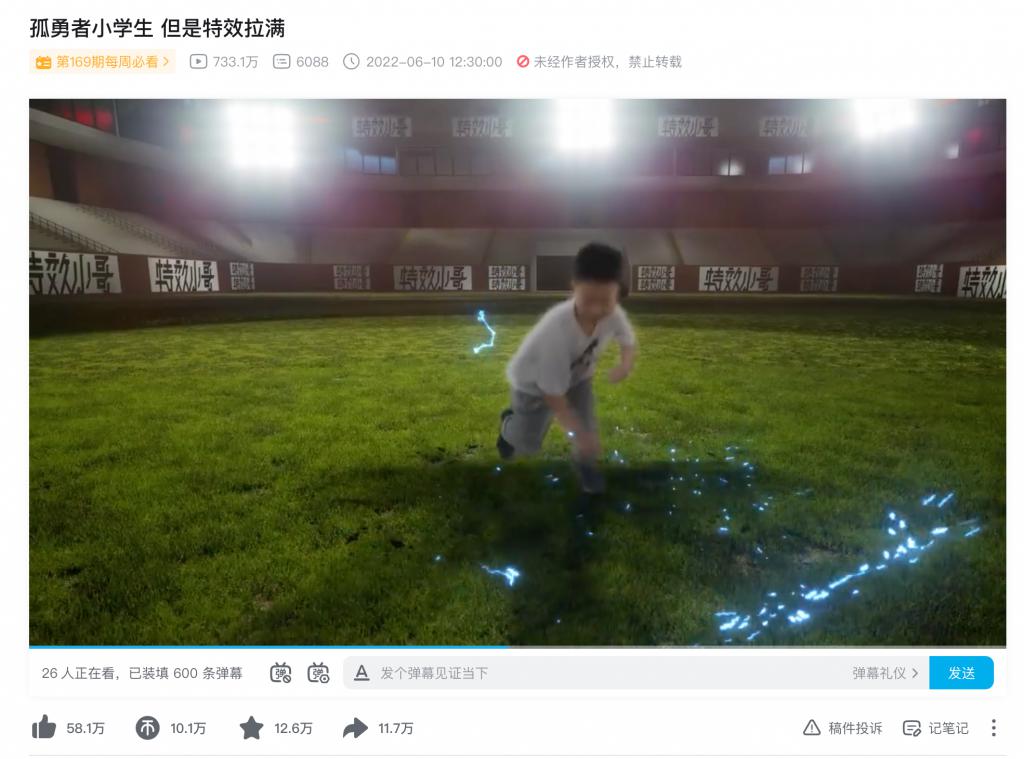
Task: Click the video frame to toggle playback
Action: pos(517,372)
